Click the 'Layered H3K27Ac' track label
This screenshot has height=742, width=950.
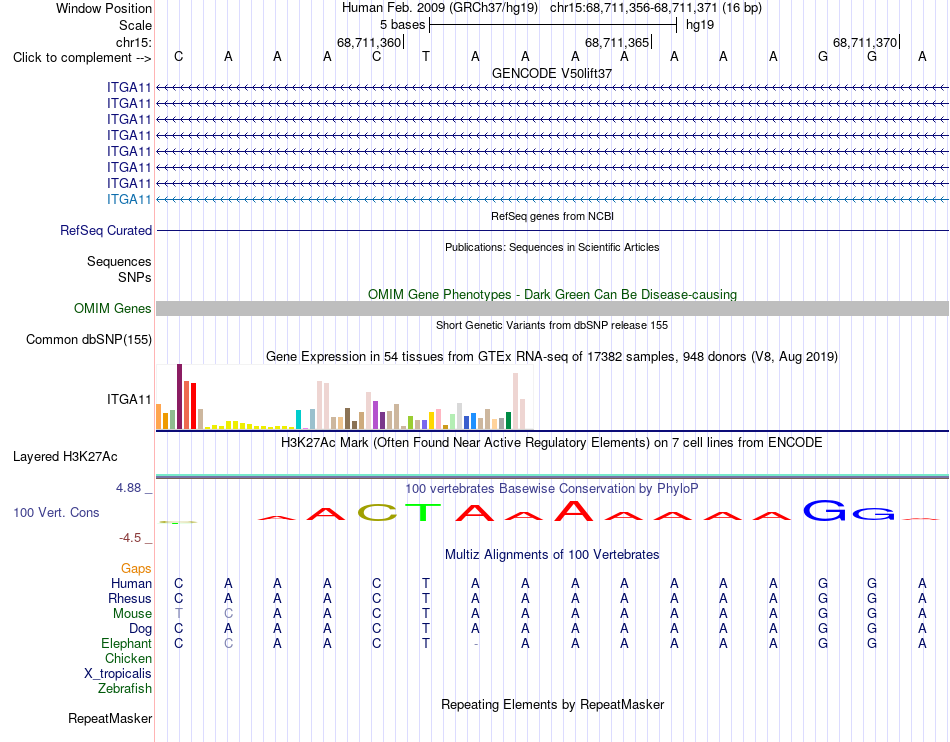(65, 457)
